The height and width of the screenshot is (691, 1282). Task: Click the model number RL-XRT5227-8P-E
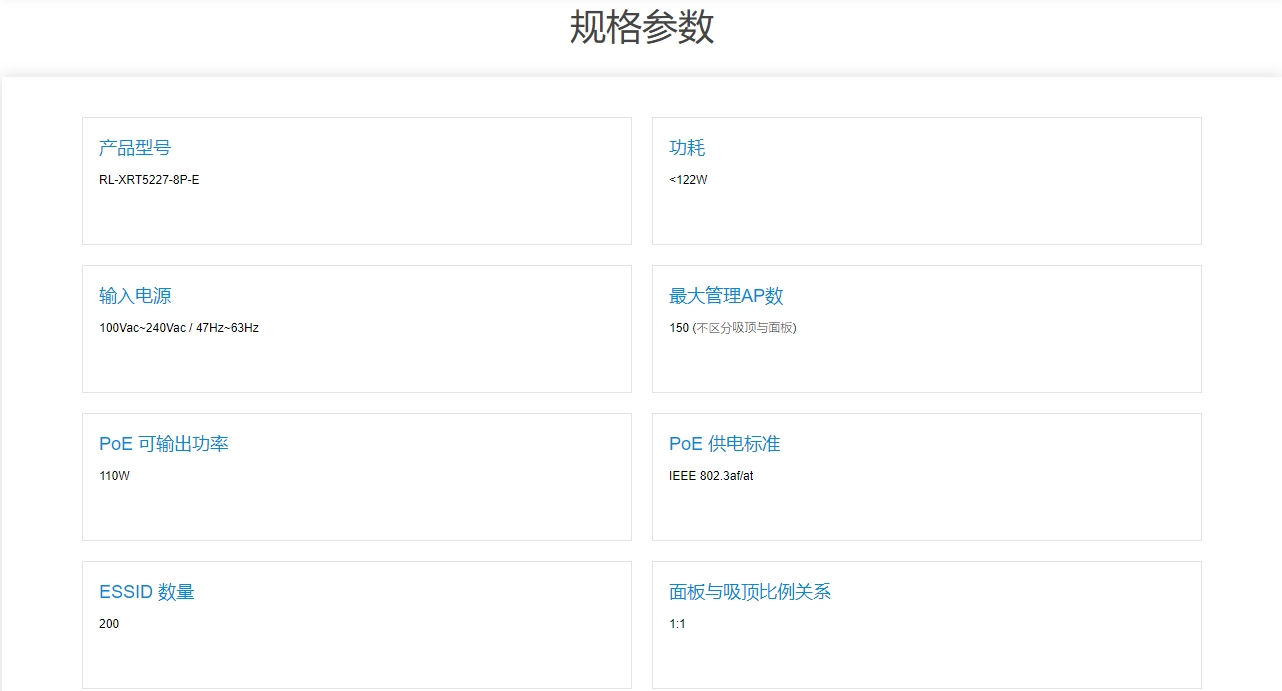pyautogui.click(x=149, y=180)
